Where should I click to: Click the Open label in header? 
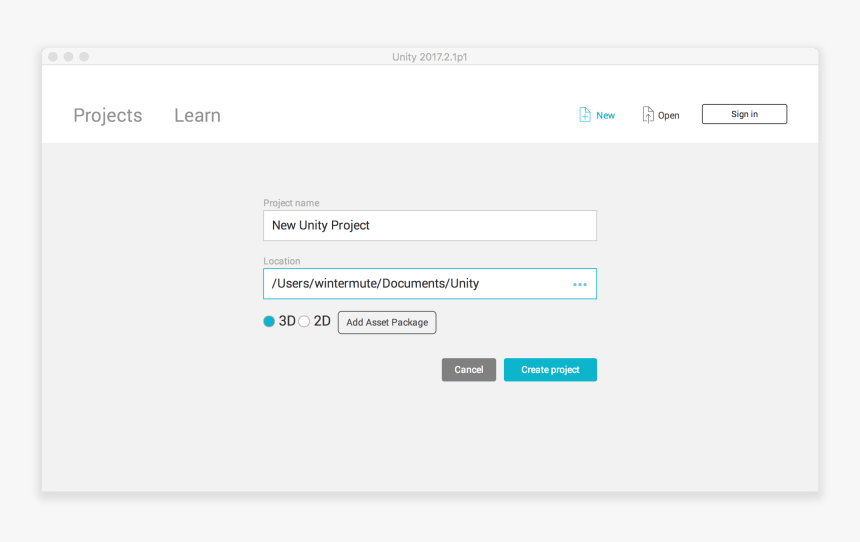click(x=669, y=116)
